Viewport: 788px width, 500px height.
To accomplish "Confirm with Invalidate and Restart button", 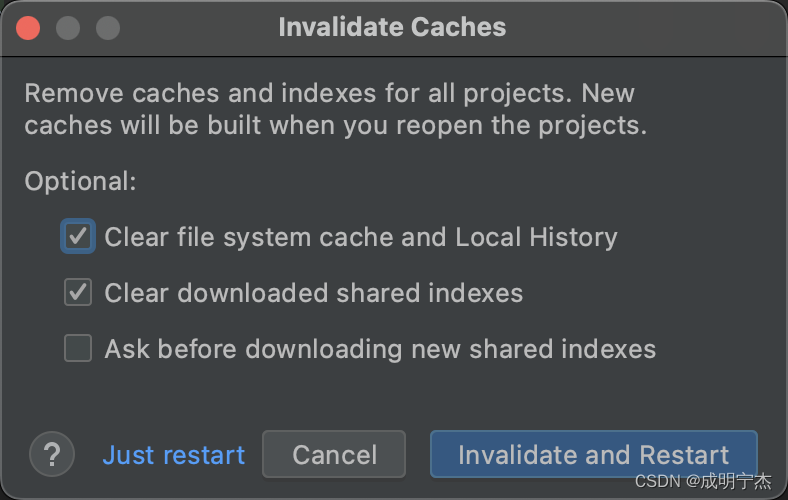I will [594, 454].
